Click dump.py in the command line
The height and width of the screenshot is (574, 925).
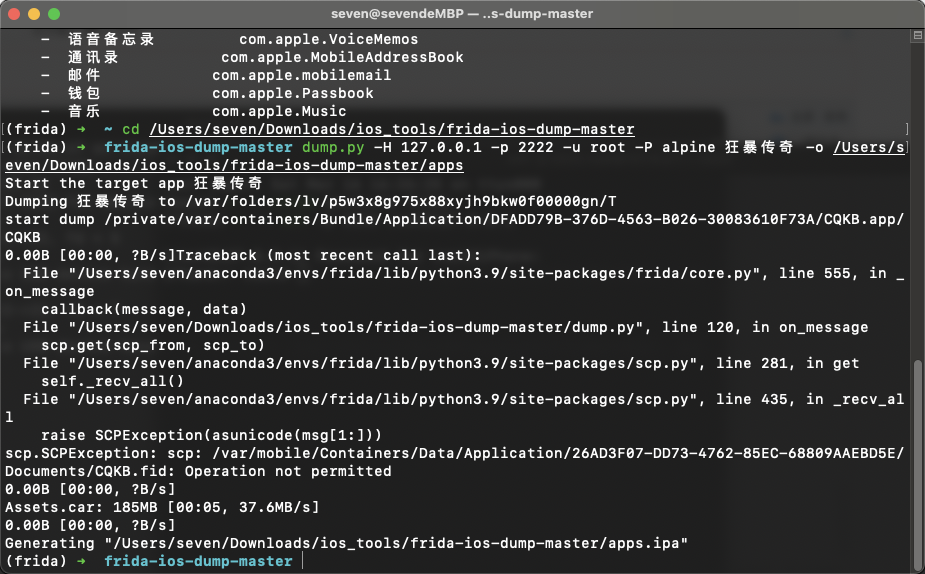[333, 147]
